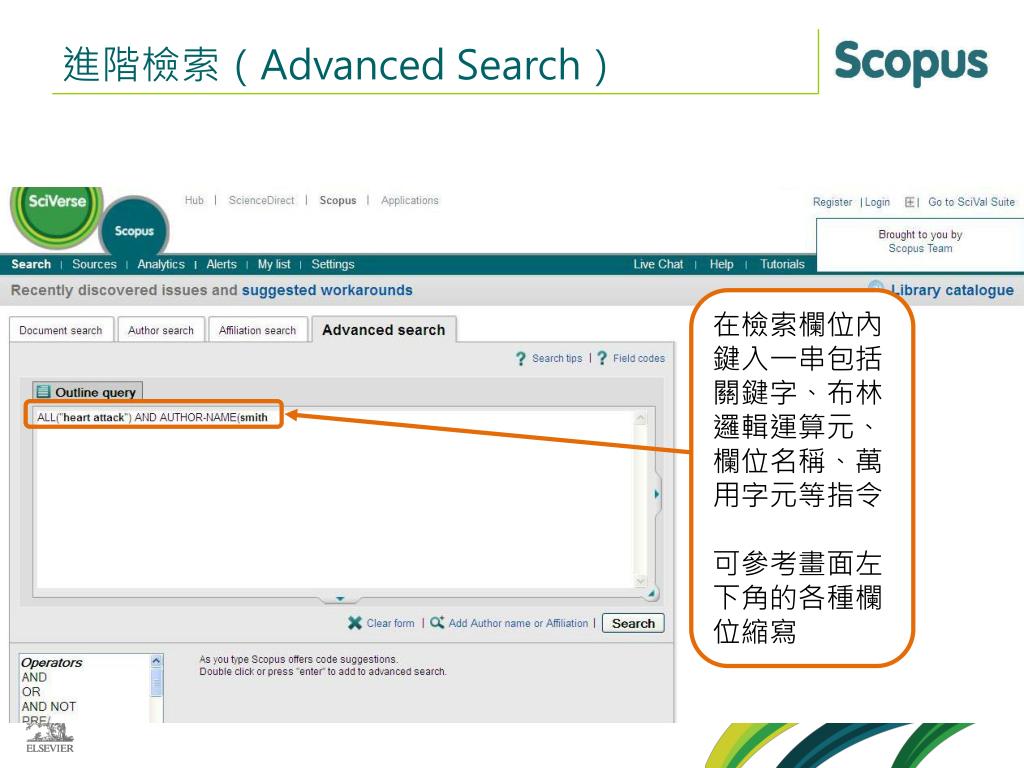This screenshot has height=768, width=1024.
Task: Open the Alerts menu item
Action: coord(221,264)
